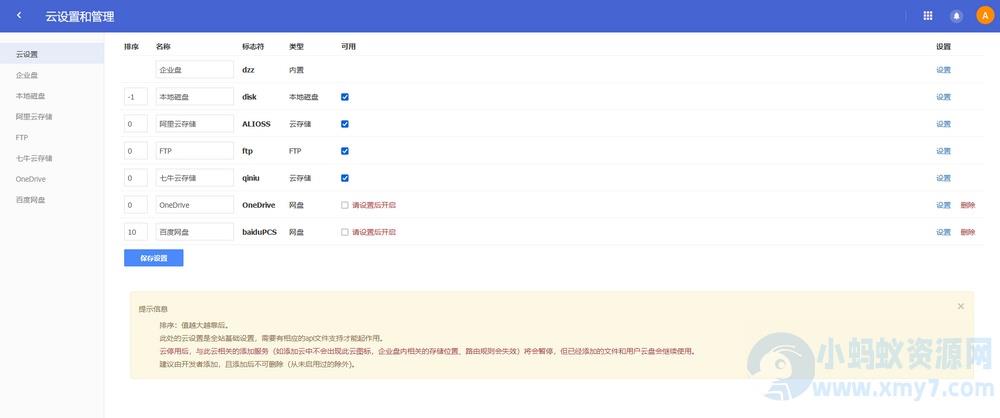Viewport: 1000px width, 418px height.
Task: Click the ALIOSS identifier text
Action: [x=256, y=124]
